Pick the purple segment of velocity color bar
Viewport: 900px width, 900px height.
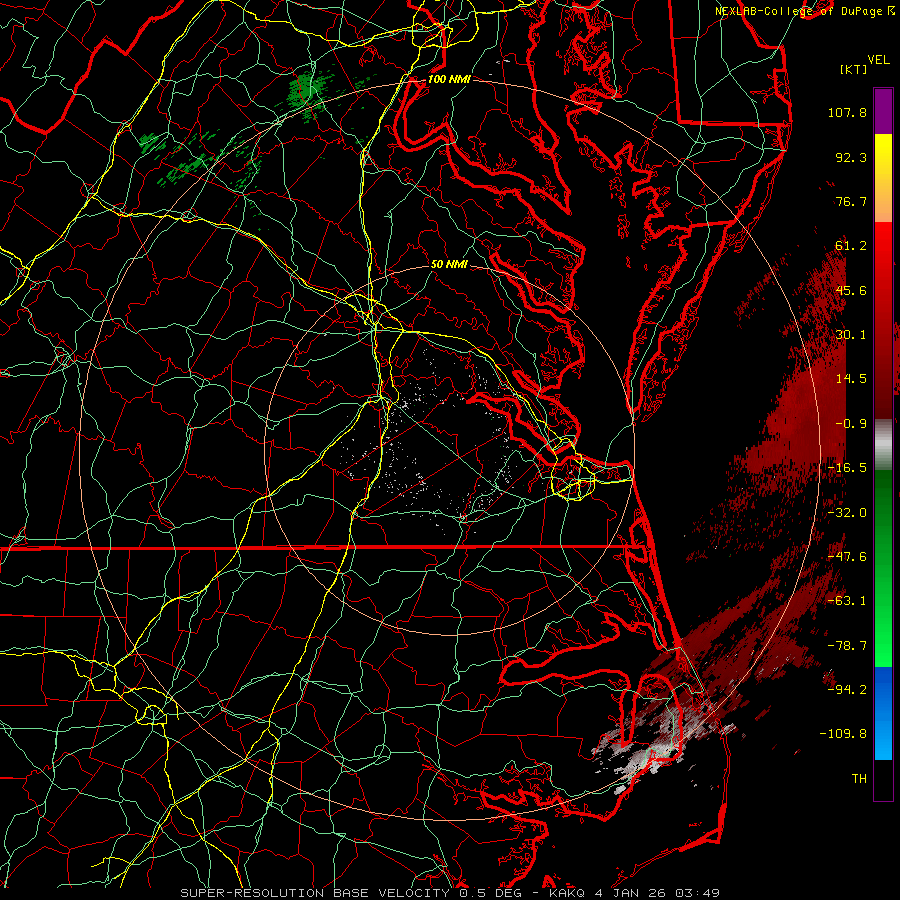coord(883,111)
